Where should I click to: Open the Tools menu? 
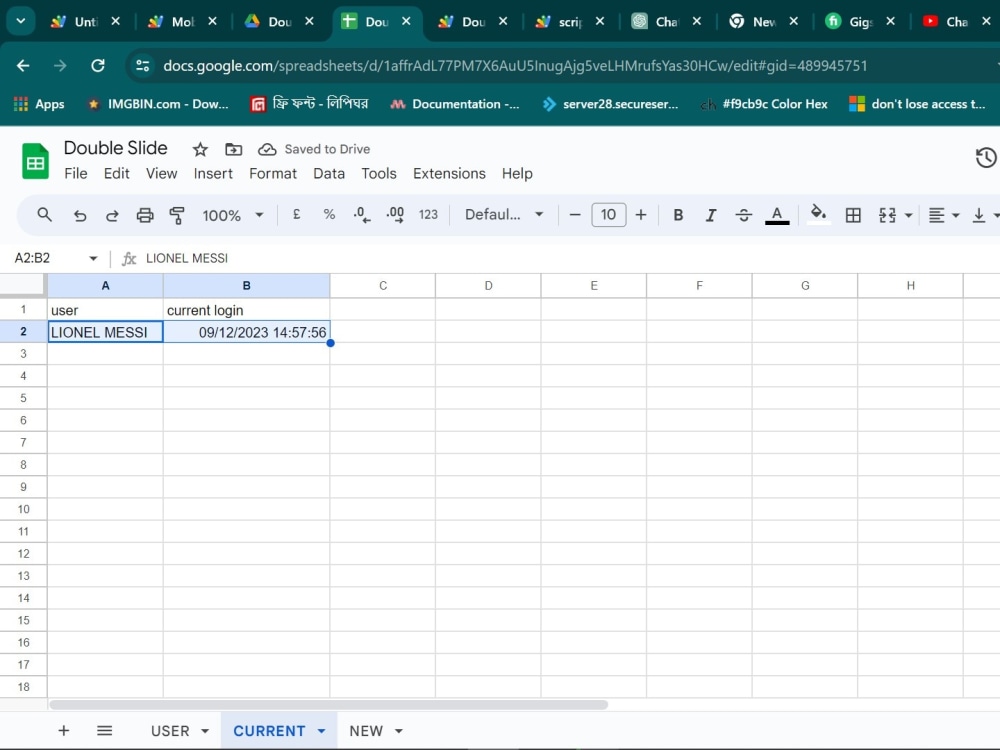pos(379,173)
